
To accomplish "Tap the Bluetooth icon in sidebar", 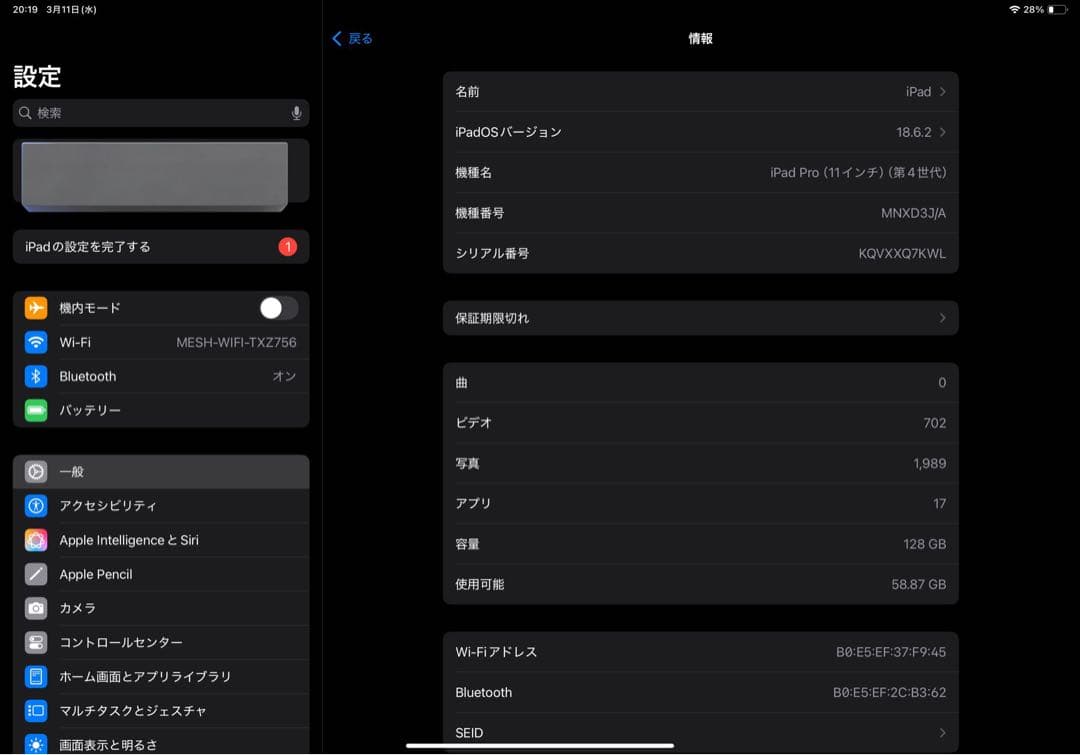I will click(36, 376).
